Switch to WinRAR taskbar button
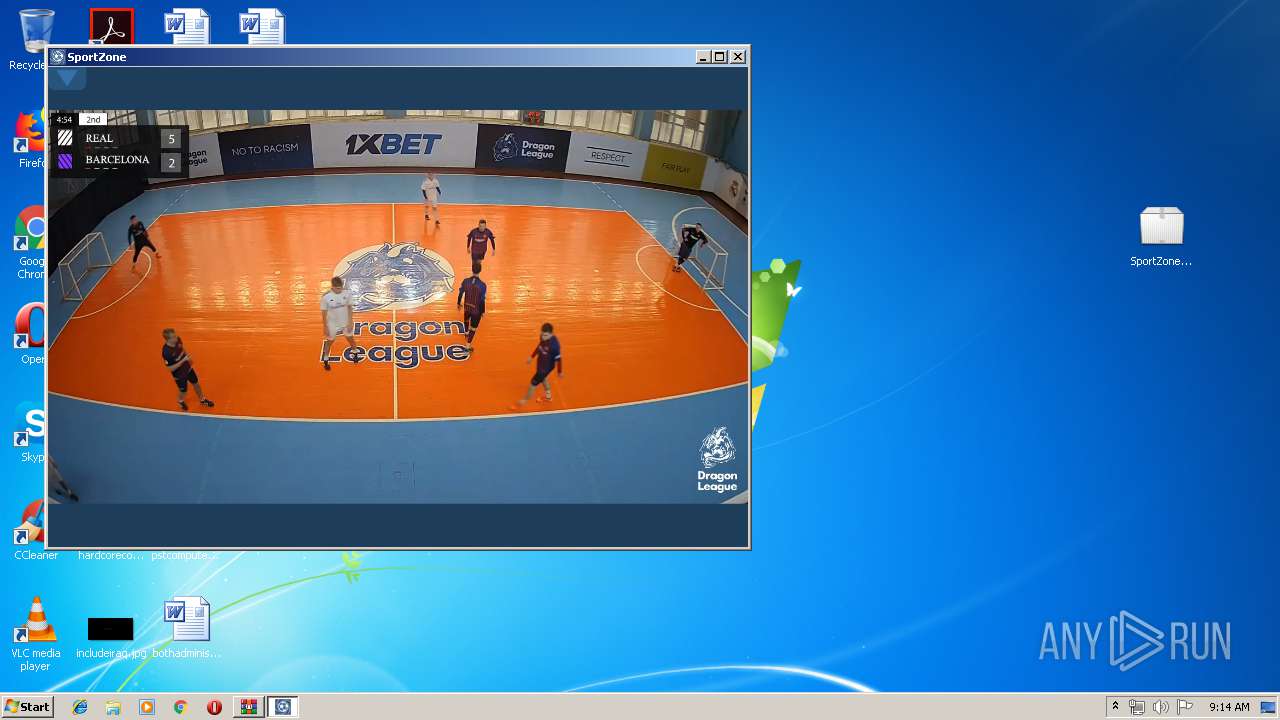Screen dimensions: 1280x720 [249, 707]
